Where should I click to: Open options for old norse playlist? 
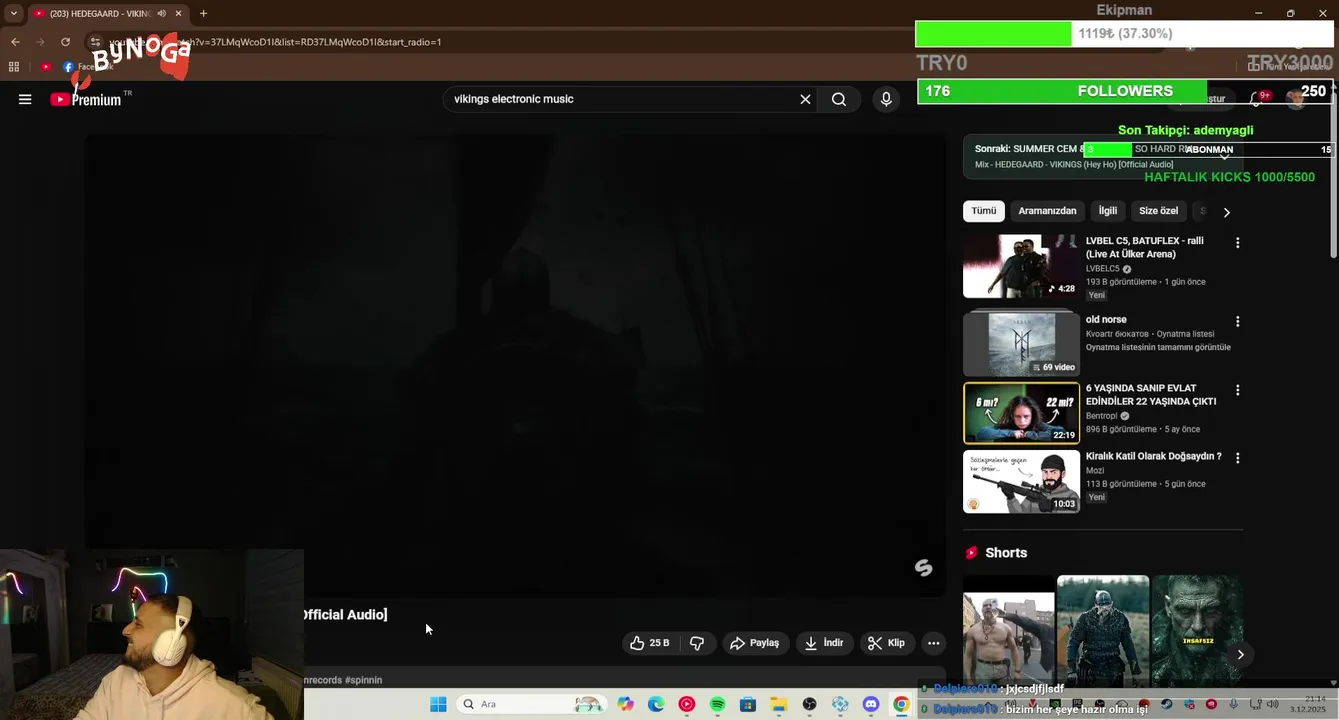pos(1237,322)
